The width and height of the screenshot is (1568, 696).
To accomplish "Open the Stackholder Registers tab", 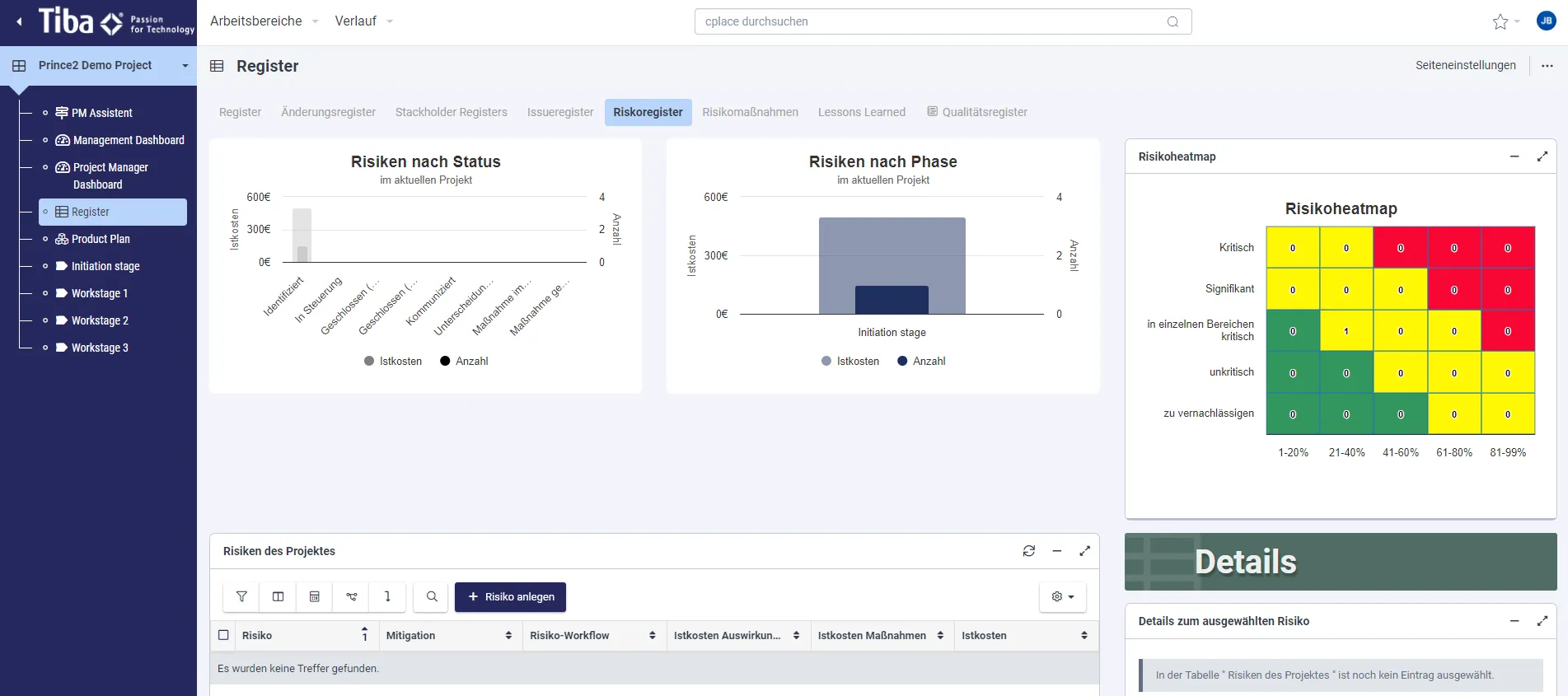I will click(x=452, y=112).
